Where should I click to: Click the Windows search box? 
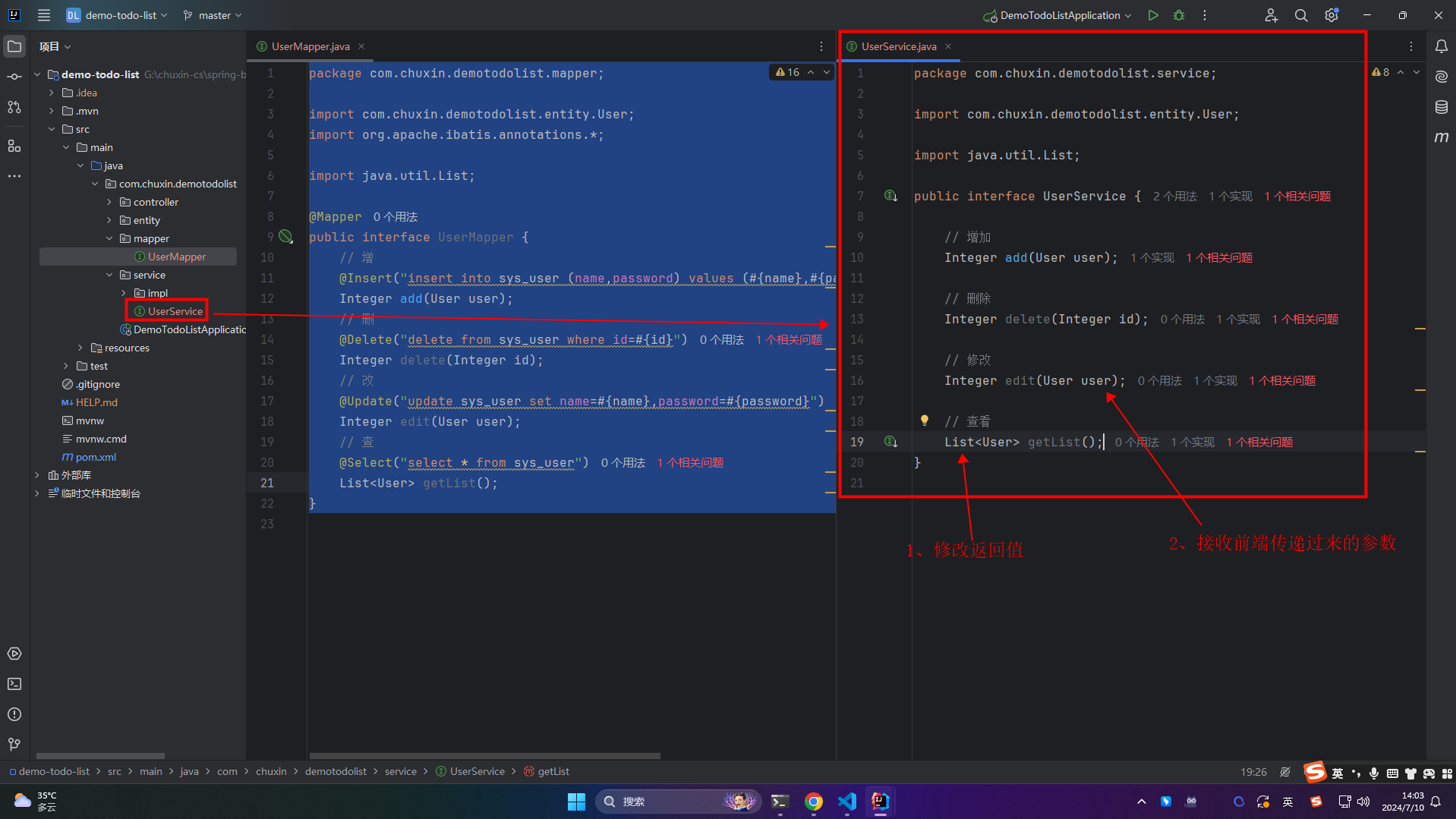click(677, 802)
